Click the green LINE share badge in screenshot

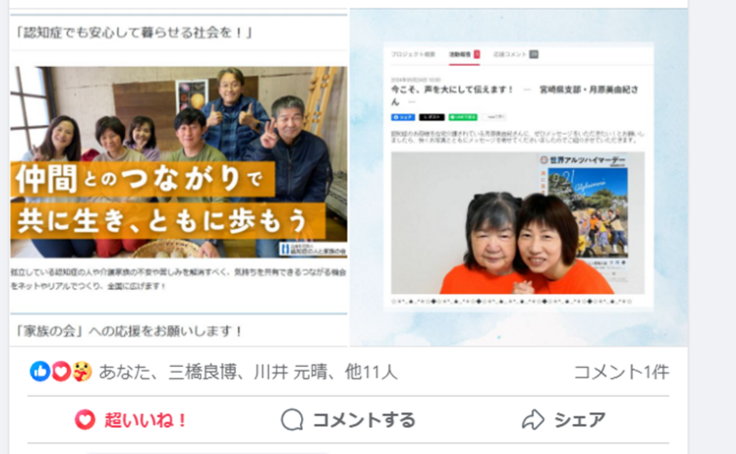(x=463, y=117)
